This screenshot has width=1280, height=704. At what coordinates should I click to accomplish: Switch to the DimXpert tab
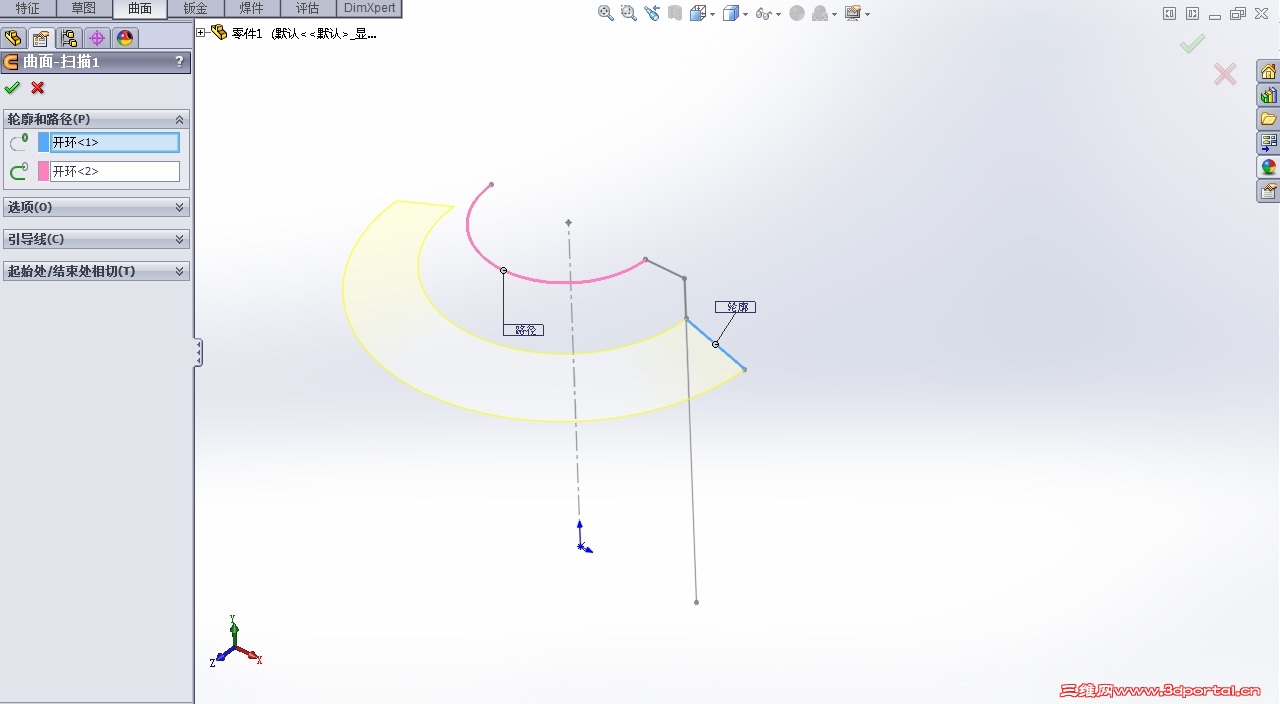click(x=369, y=8)
